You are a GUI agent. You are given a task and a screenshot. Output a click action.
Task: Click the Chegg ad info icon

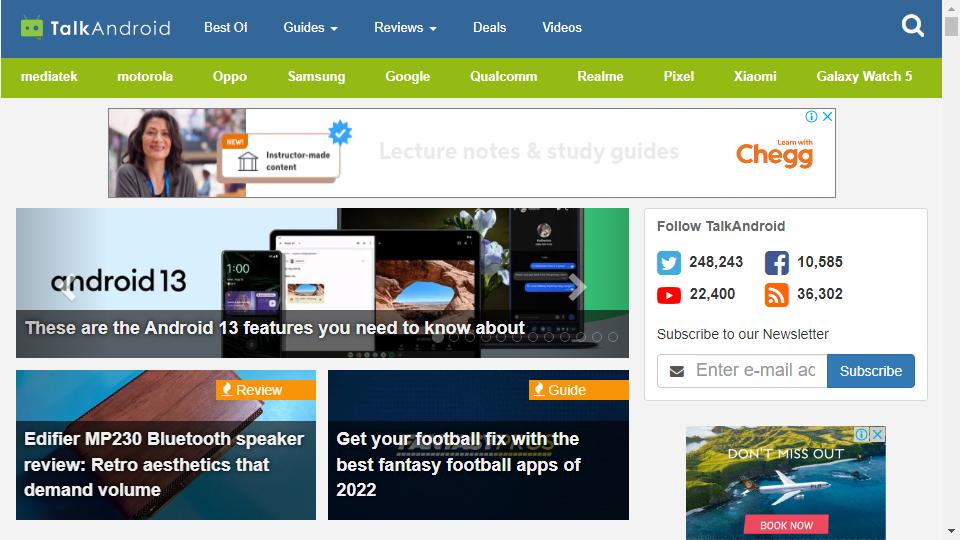point(811,116)
